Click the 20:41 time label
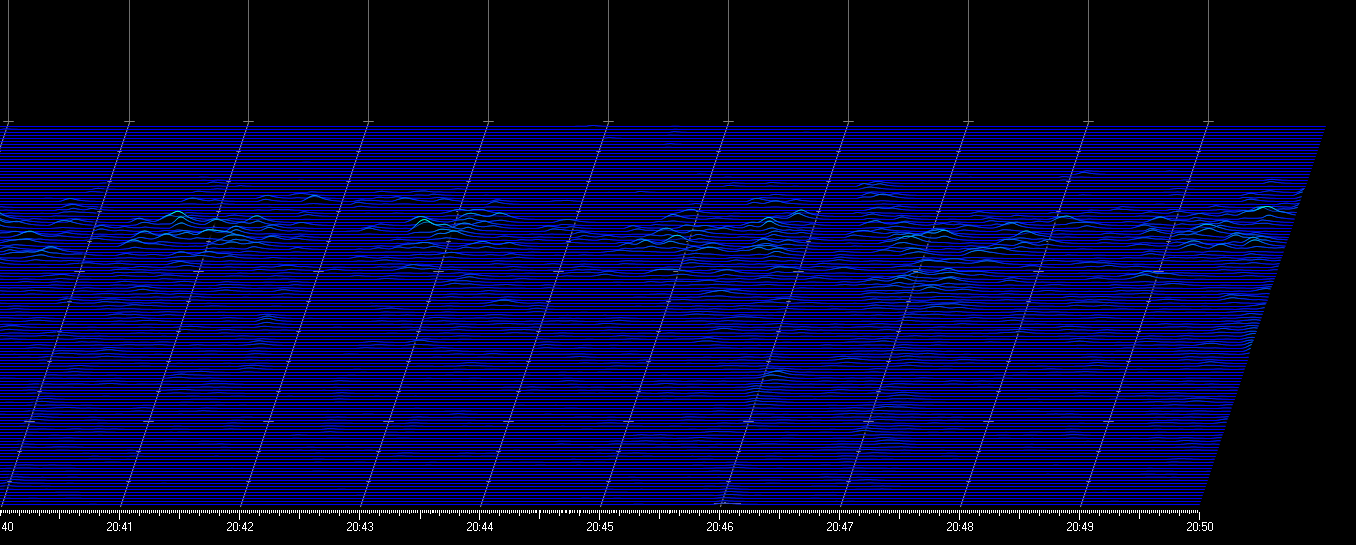1356x545 pixels. coord(120,526)
